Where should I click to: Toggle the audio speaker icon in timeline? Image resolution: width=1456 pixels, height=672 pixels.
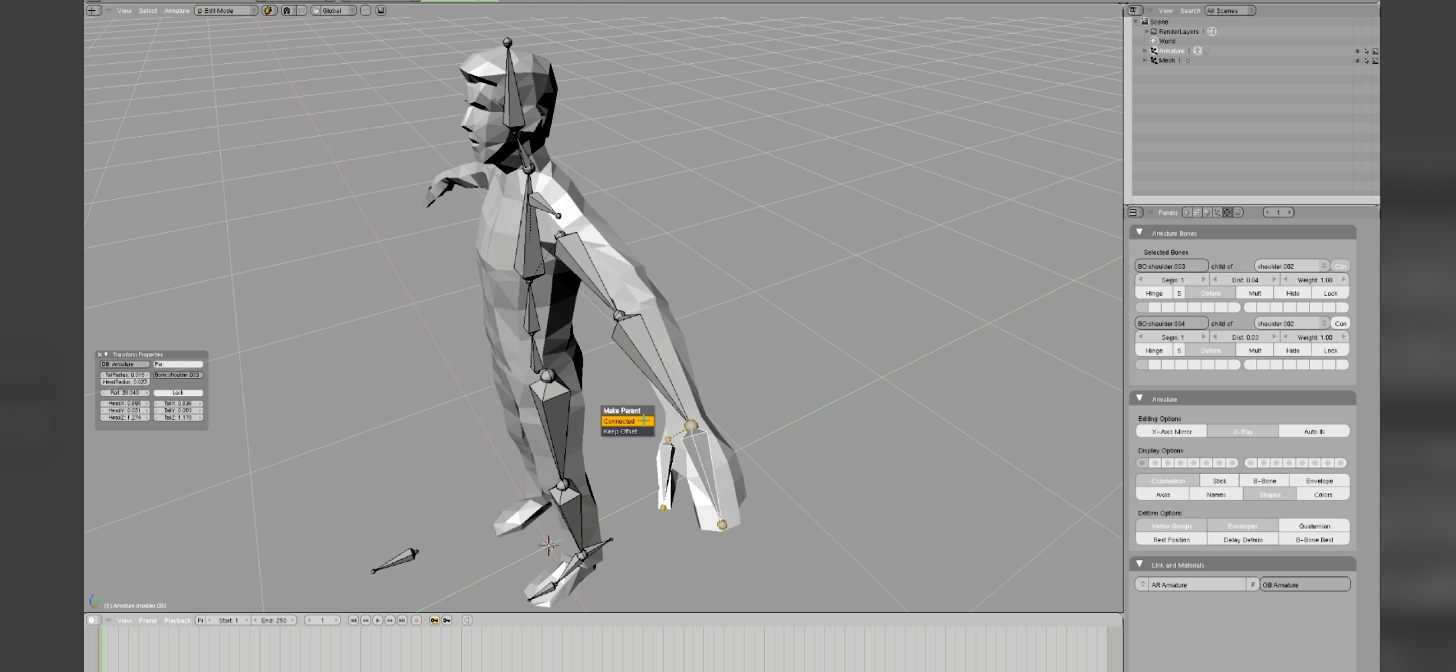[467, 620]
